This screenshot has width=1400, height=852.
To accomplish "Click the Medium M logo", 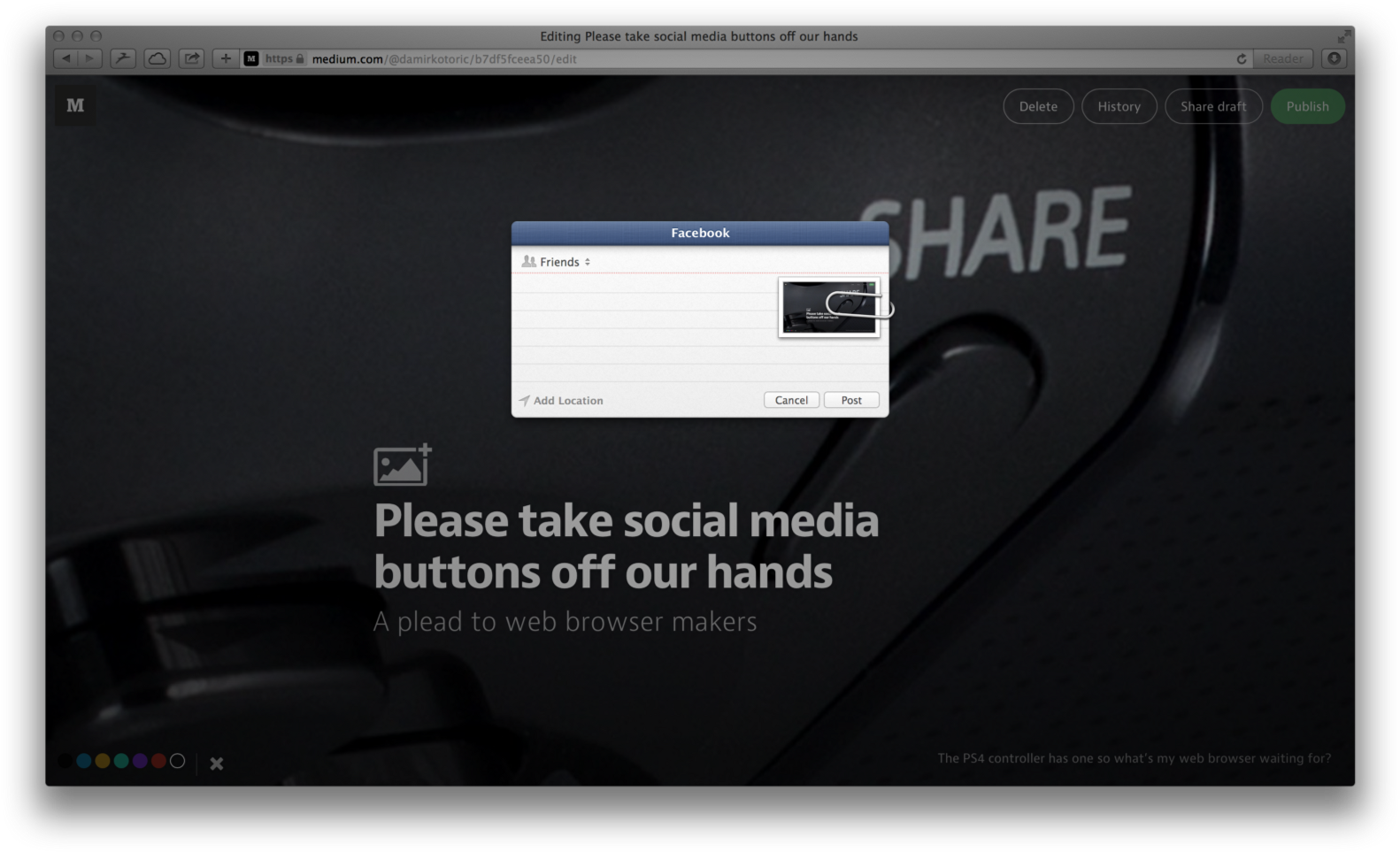I will [75, 105].
